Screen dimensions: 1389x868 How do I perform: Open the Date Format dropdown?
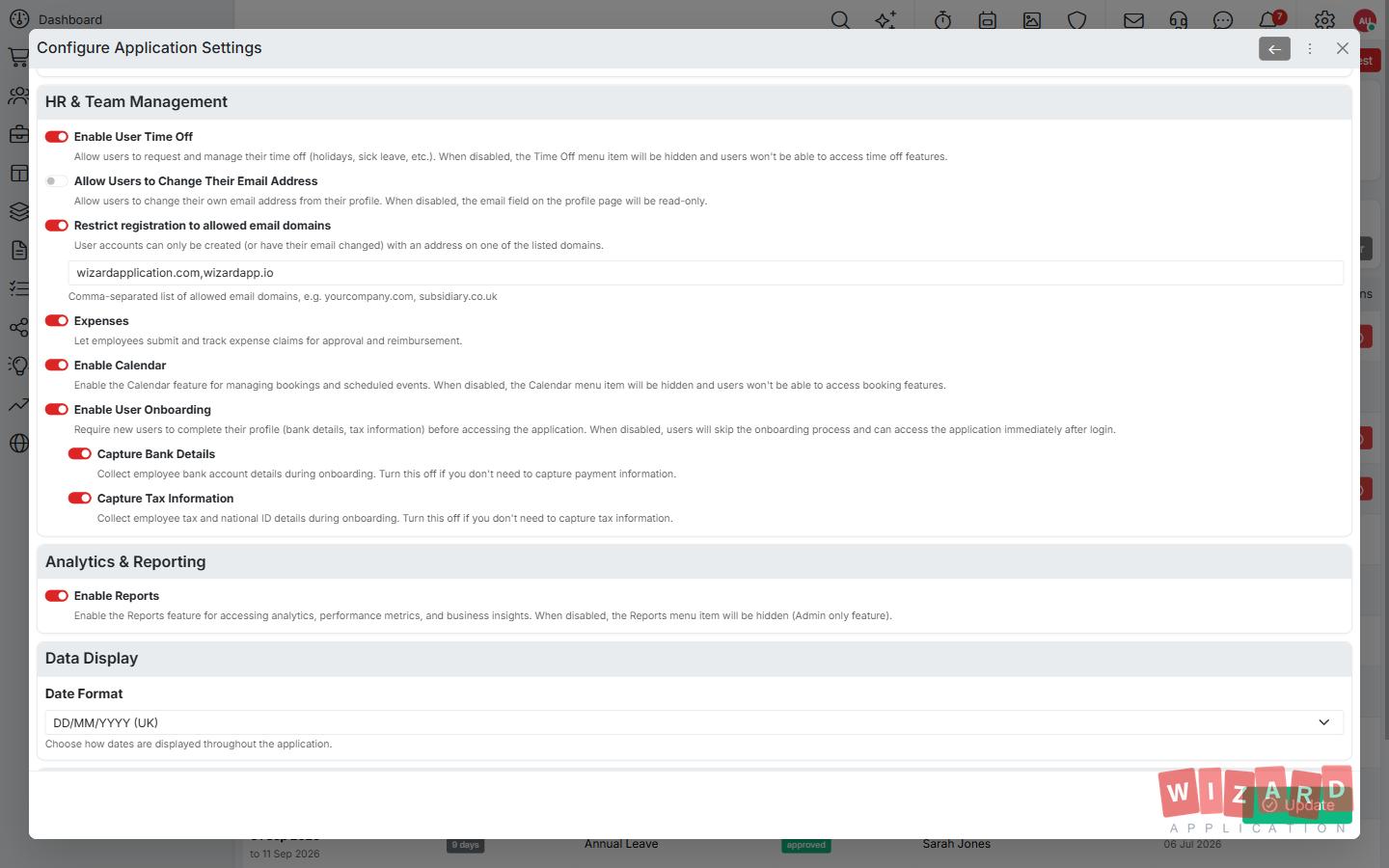(694, 722)
